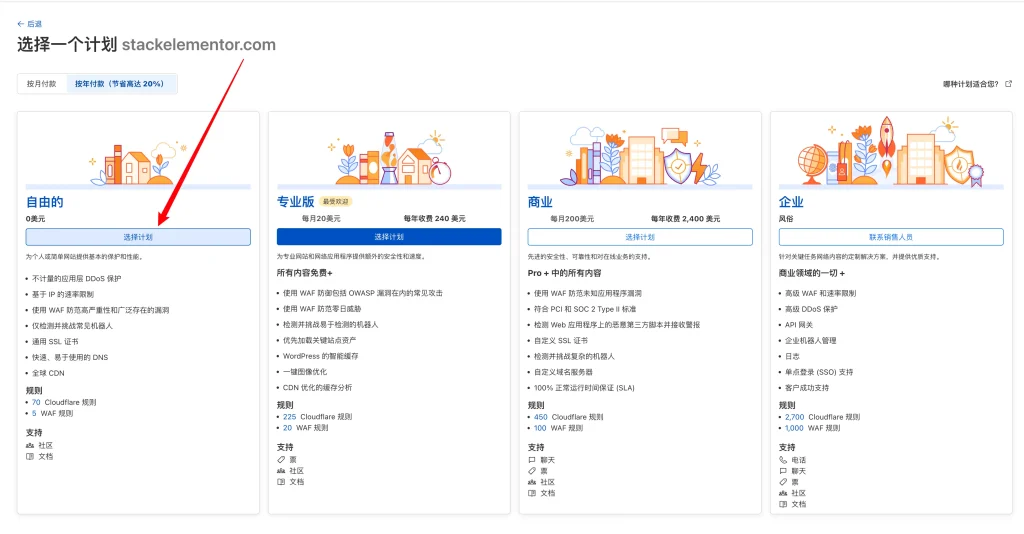The image size is (1024, 534).
Task: Click the 通用 SSL 证书 feature
Action: tap(55, 341)
